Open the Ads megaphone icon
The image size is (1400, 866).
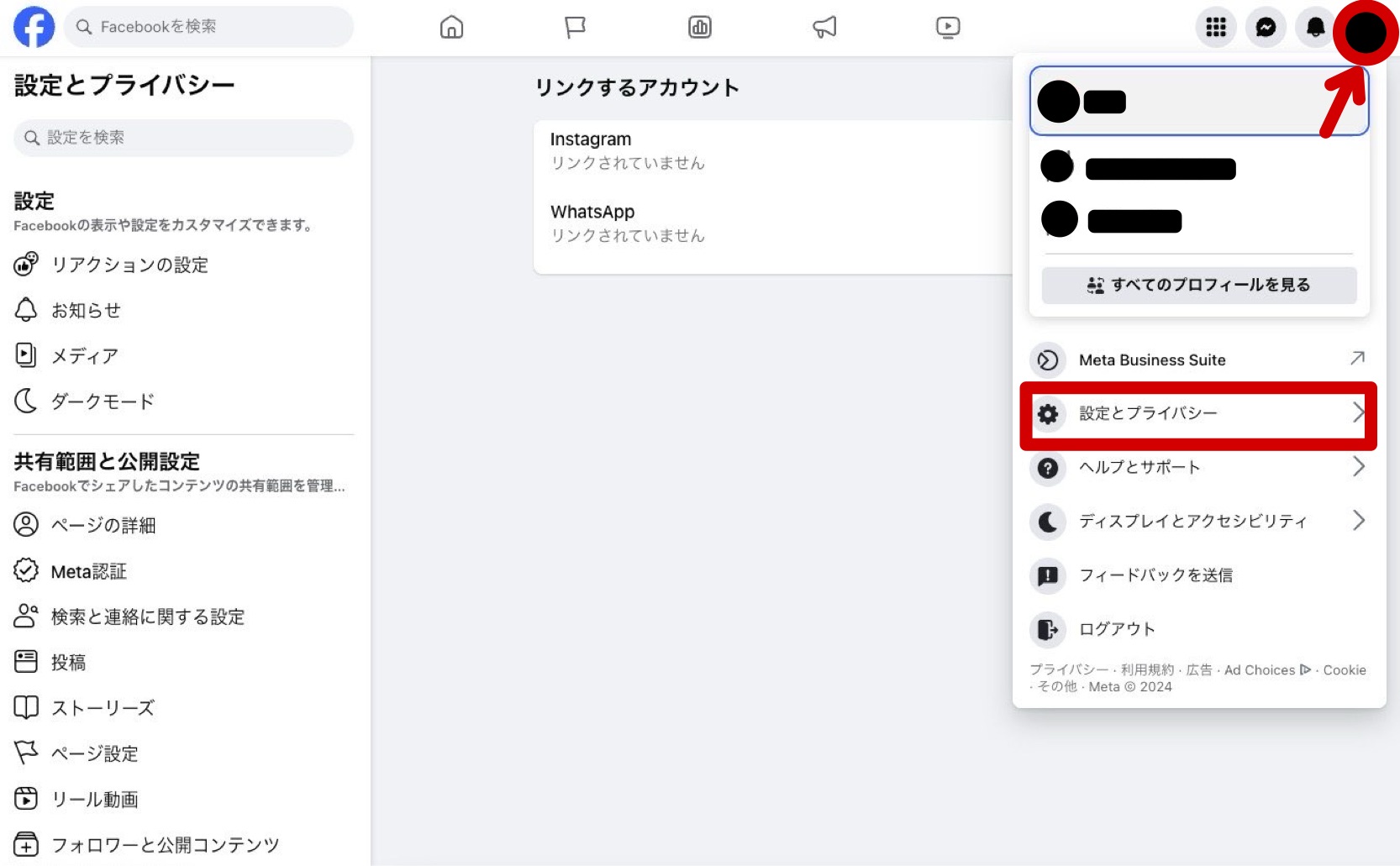pos(824,28)
